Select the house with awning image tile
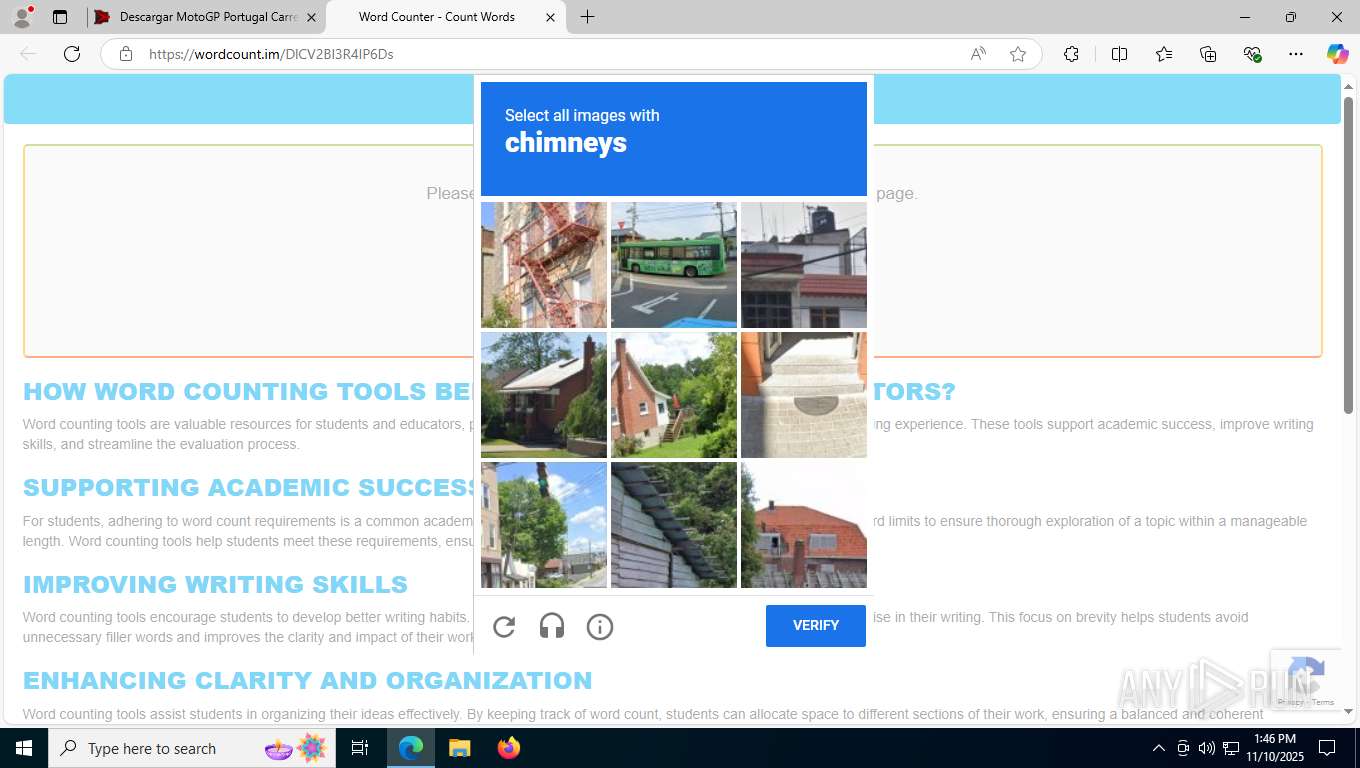Image resolution: width=1360 pixels, height=768 pixels. tap(544, 395)
